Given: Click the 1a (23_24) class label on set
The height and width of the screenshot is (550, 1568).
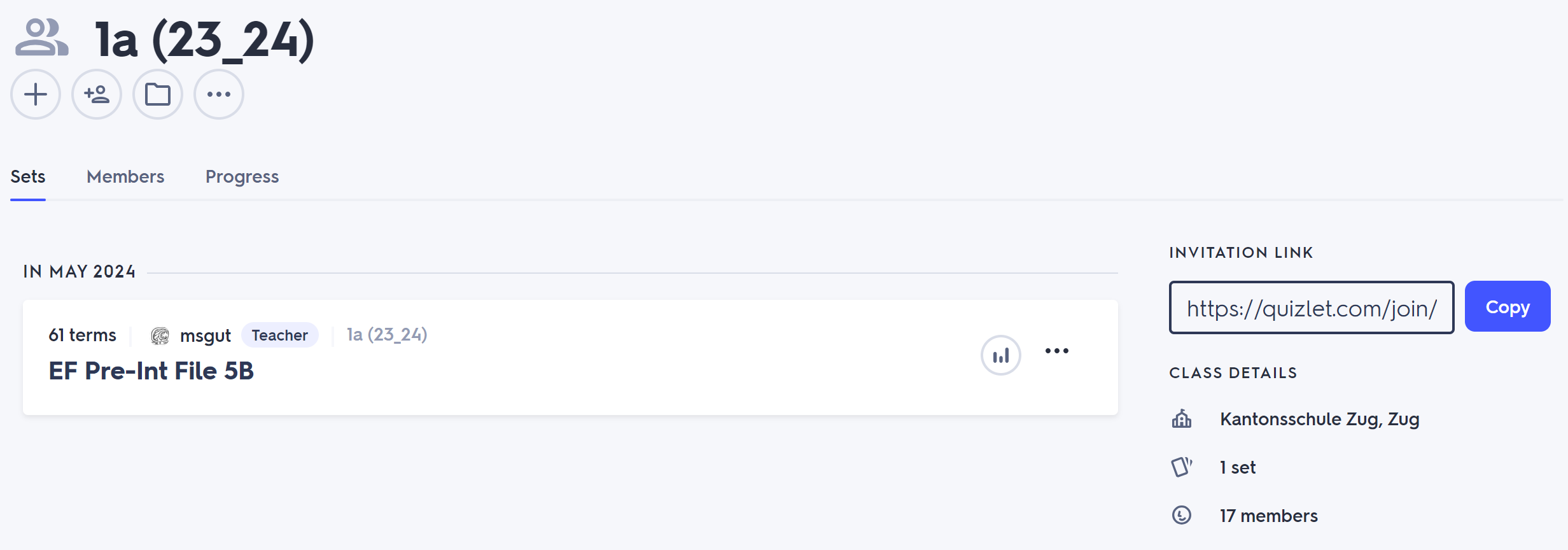Looking at the screenshot, I should tap(387, 335).
